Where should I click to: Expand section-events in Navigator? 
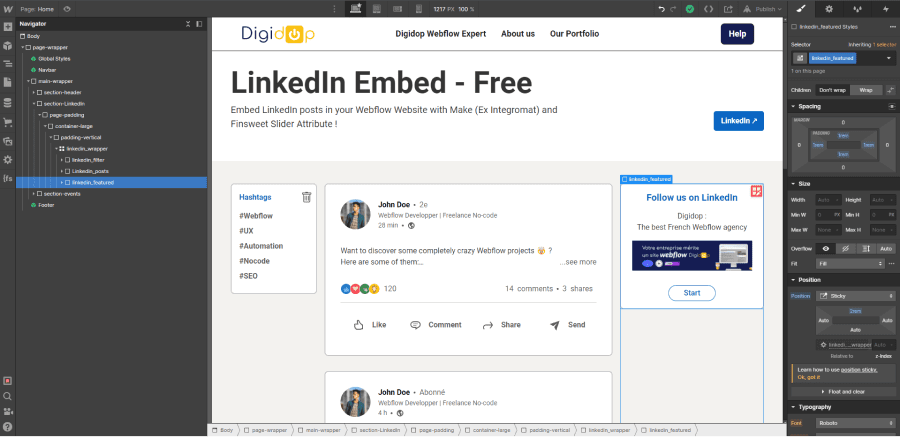34,194
